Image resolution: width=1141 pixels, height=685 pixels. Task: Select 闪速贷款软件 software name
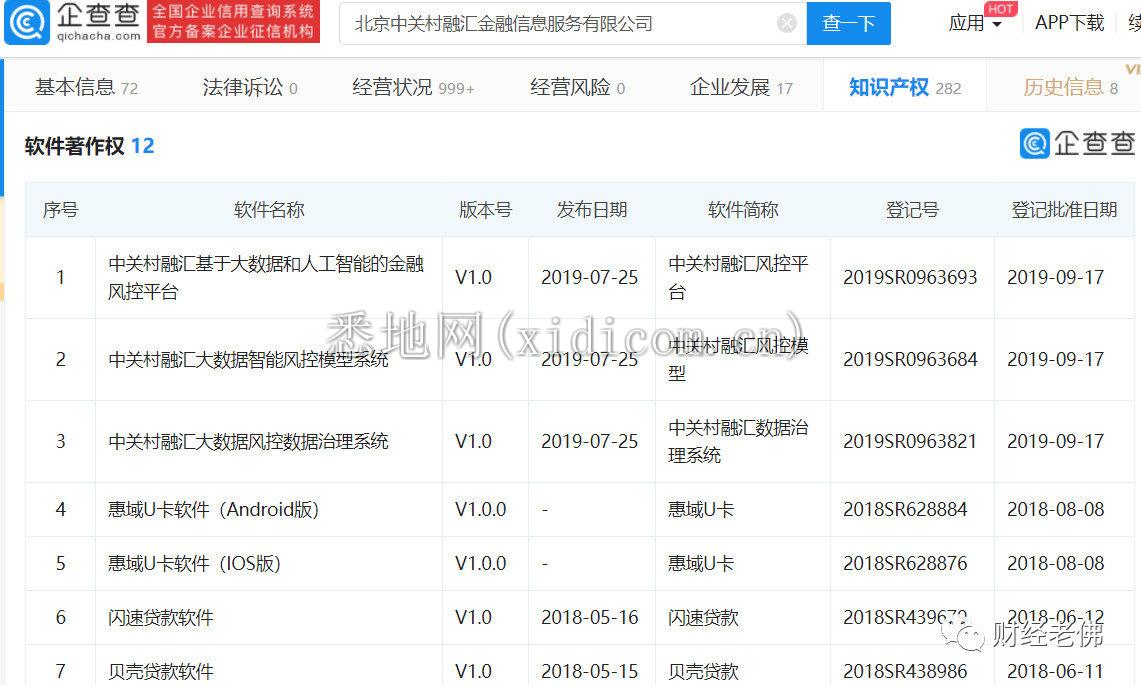click(161, 617)
